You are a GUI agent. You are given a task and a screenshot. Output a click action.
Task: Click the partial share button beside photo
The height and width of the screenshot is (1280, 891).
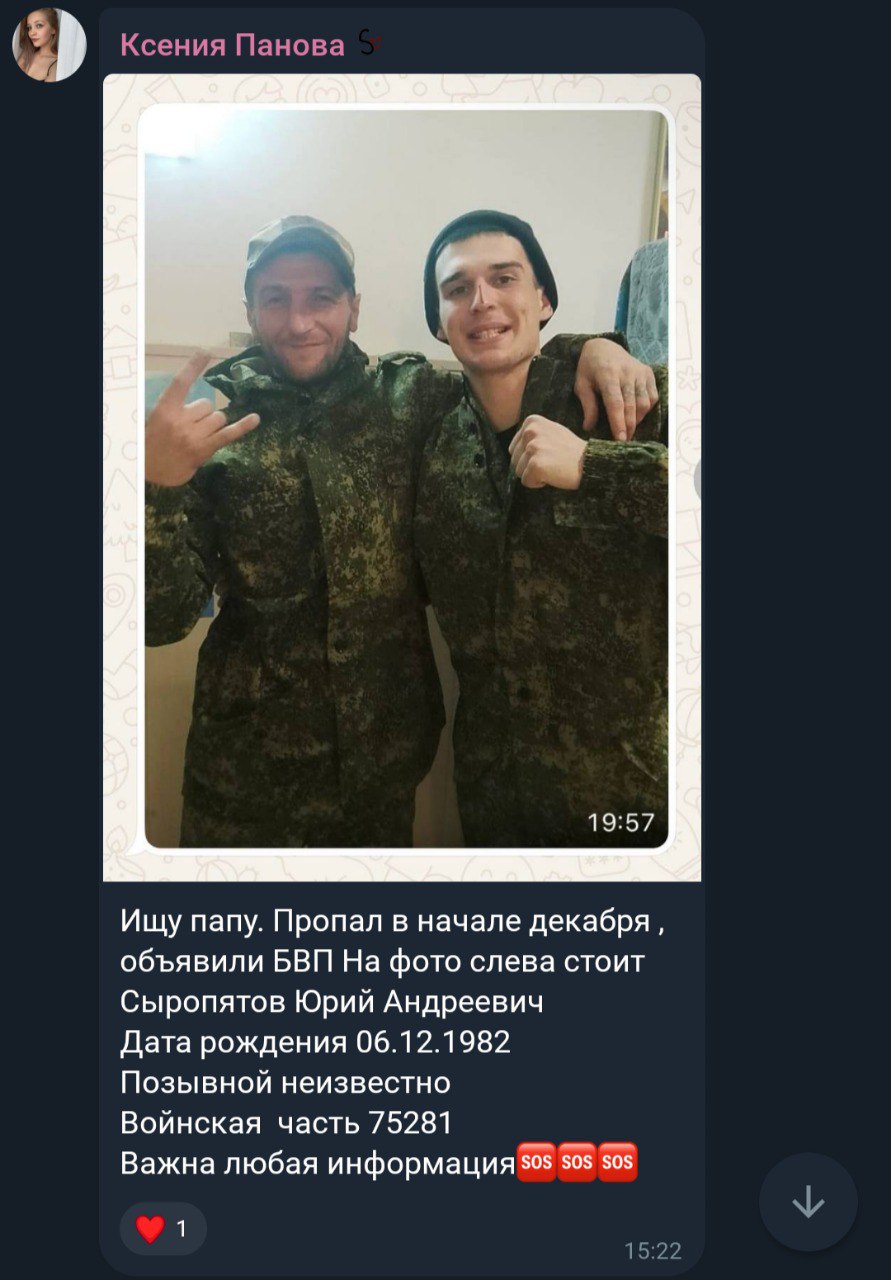click(699, 481)
